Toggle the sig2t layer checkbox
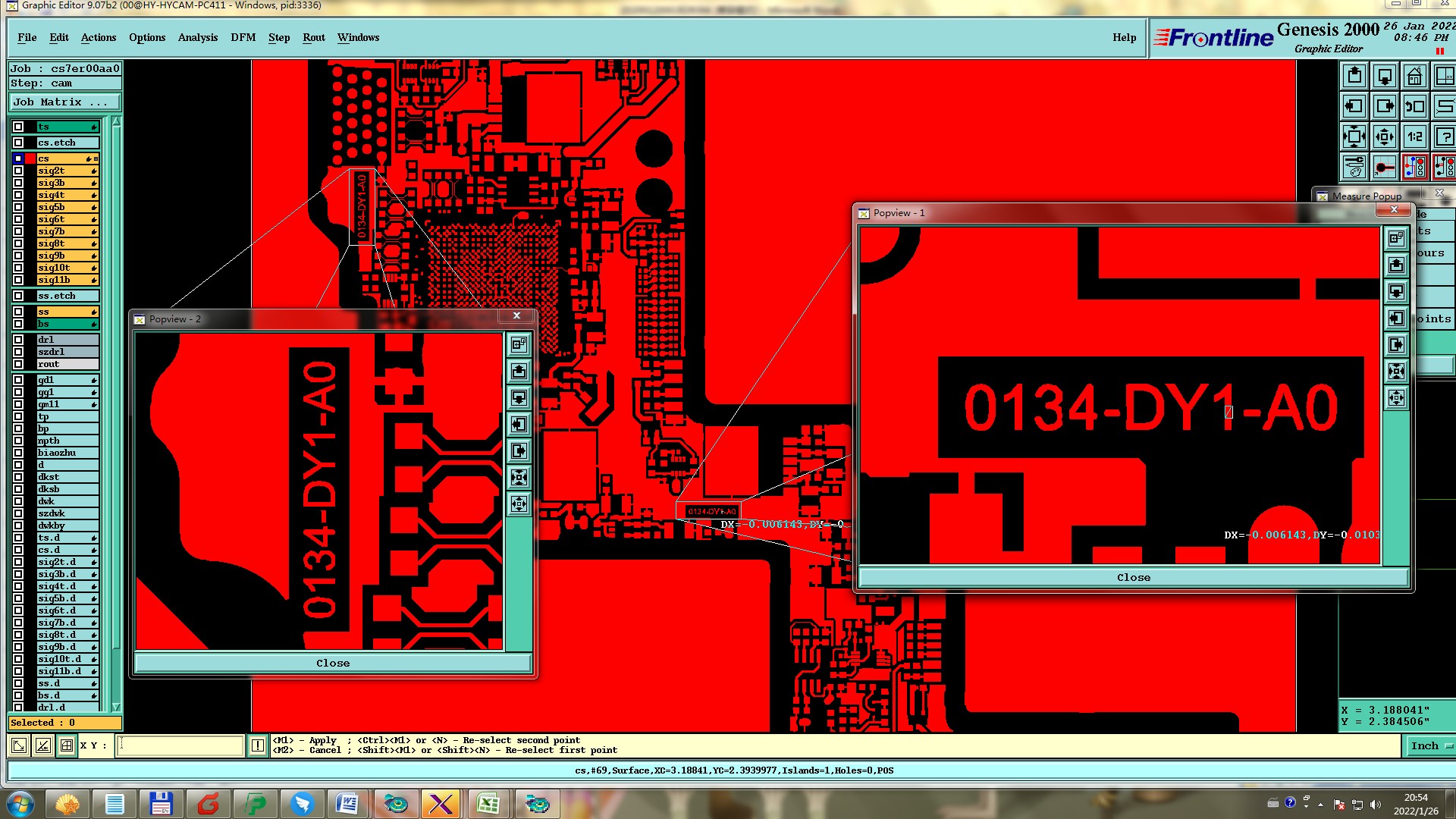The height and width of the screenshot is (819, 1456). pyautogui.click(x=18, y=171)
